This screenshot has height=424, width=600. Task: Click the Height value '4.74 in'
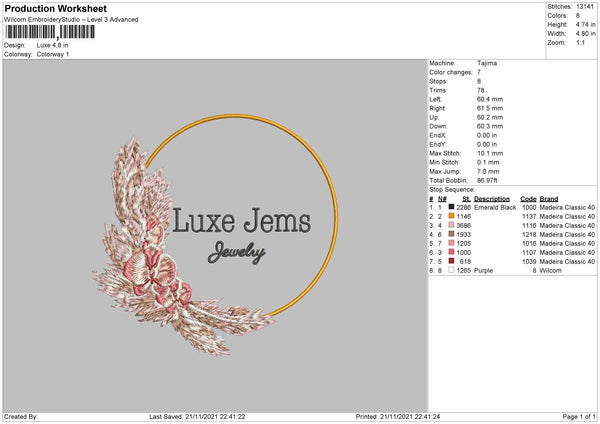click(x=585, y=24)
